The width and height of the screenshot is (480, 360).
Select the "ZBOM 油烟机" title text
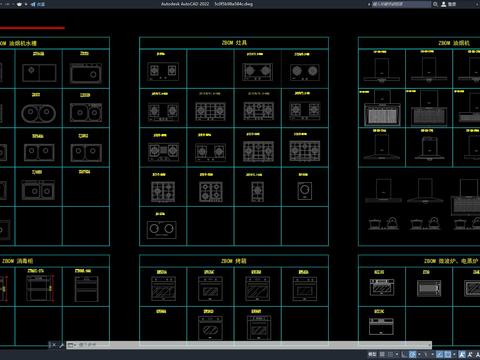pyautogui.click(x=454, y=43)
